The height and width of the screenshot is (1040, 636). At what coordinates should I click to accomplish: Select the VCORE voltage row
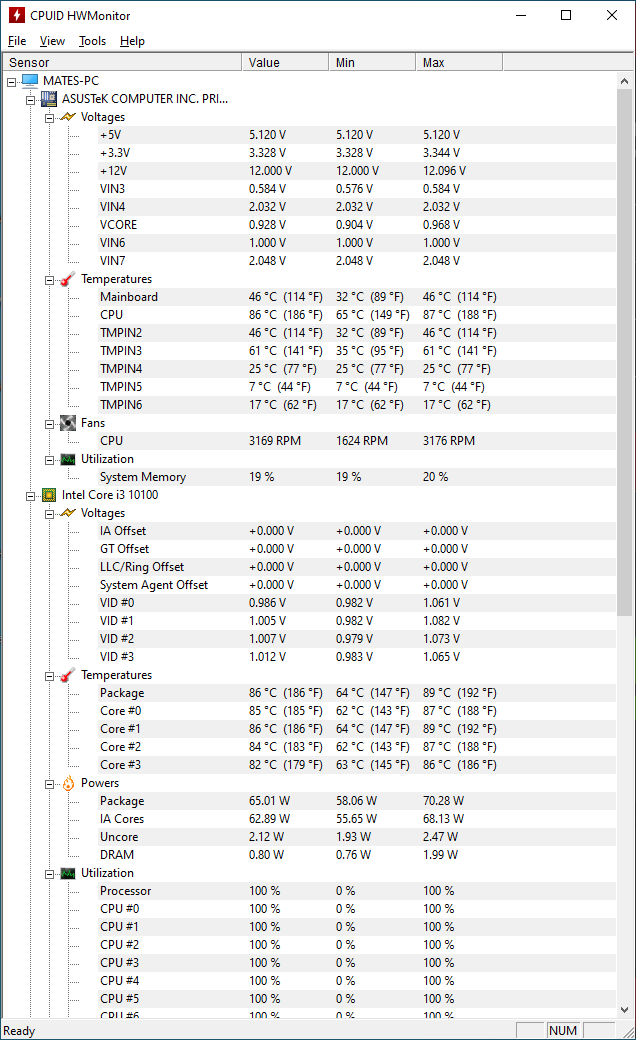click(119, 225)
